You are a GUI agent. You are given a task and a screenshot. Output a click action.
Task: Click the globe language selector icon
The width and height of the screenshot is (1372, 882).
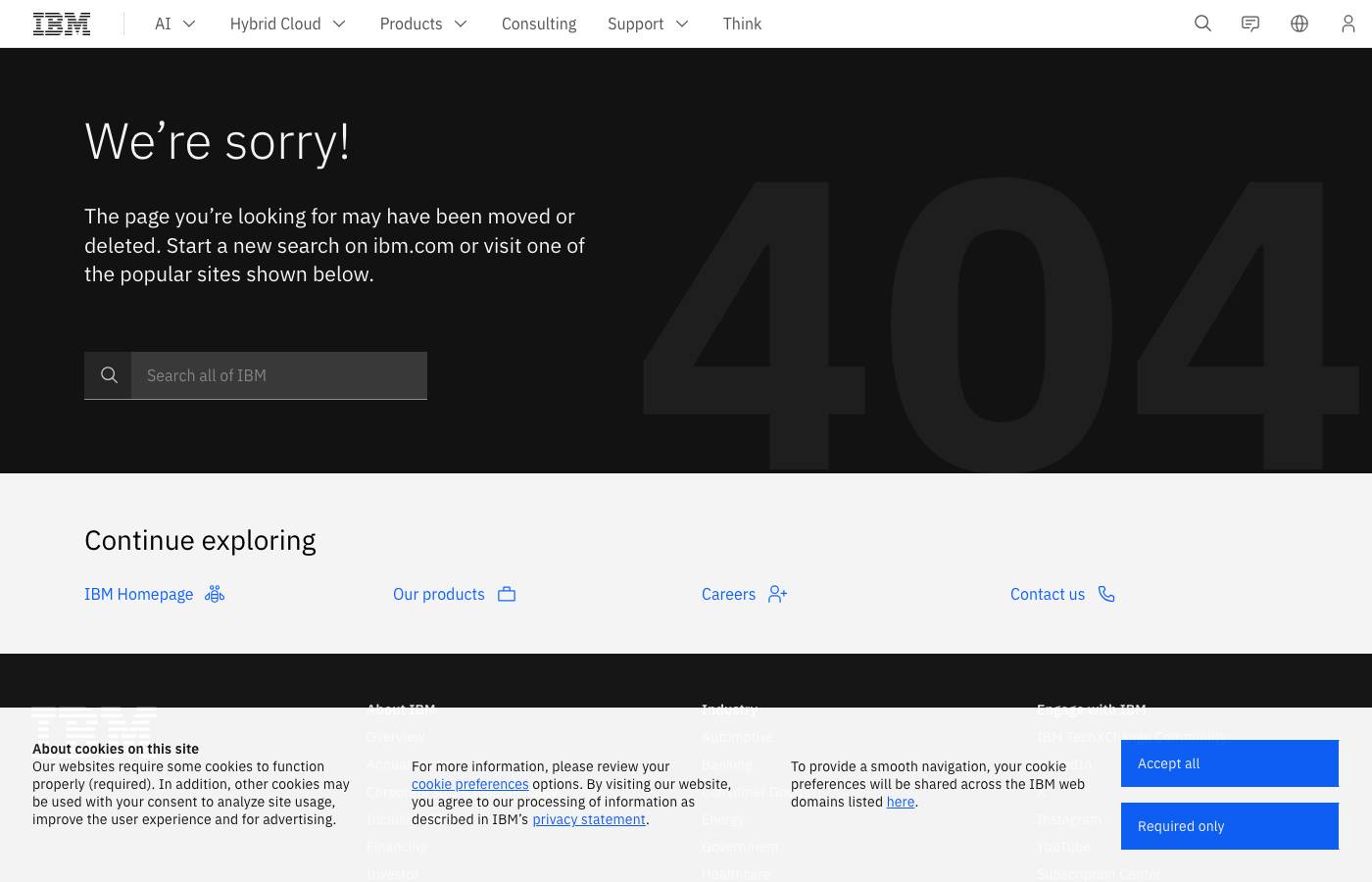coord(1299,24)
